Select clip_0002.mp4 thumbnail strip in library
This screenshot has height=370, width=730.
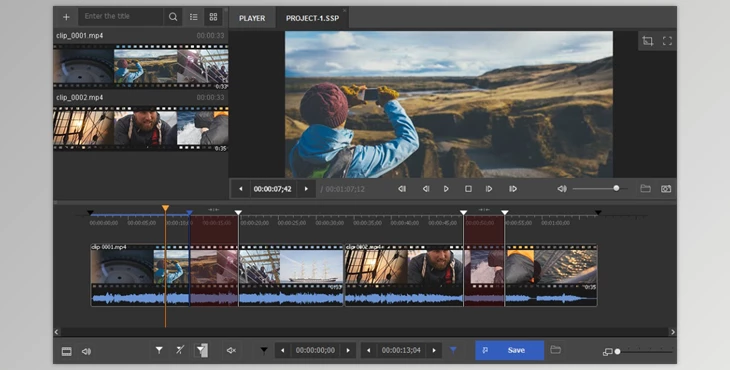[141, 128]
